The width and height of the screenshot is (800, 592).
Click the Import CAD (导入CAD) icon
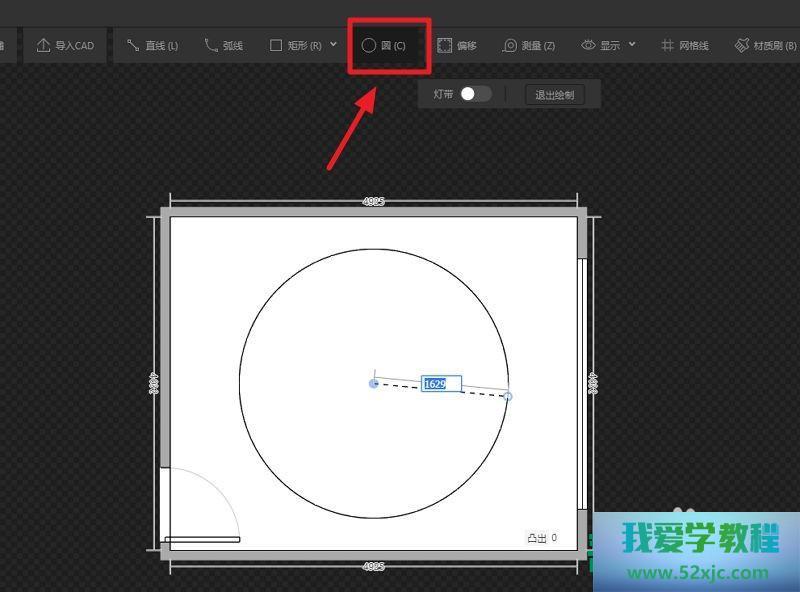[43, 46]
